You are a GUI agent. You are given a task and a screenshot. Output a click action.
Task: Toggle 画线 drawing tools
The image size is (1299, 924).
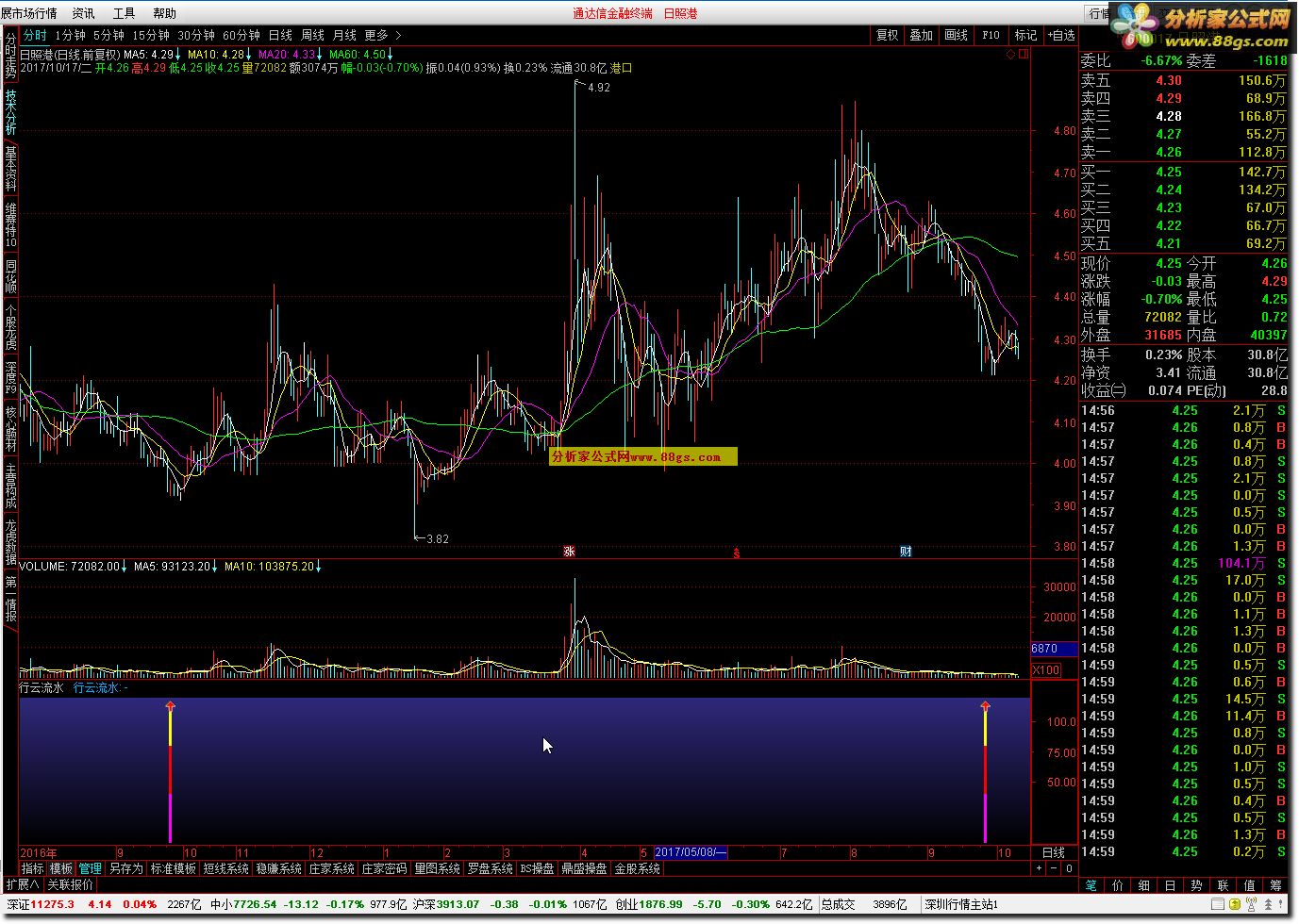click(957, 35)
